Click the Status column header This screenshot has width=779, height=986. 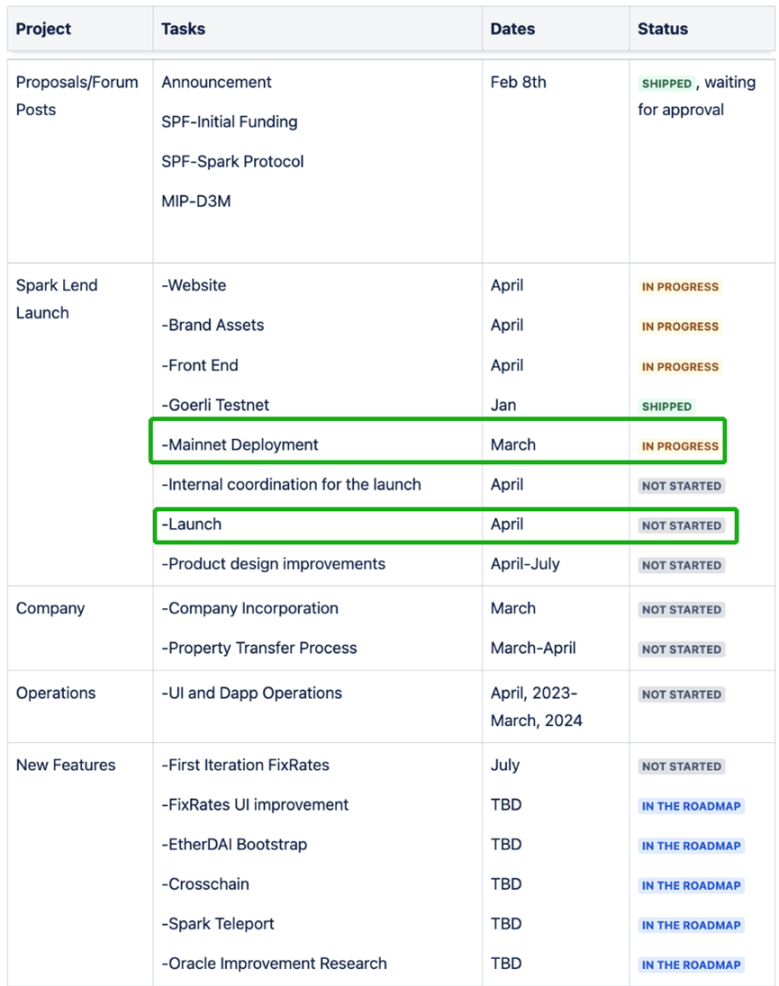tap(662, 29)
